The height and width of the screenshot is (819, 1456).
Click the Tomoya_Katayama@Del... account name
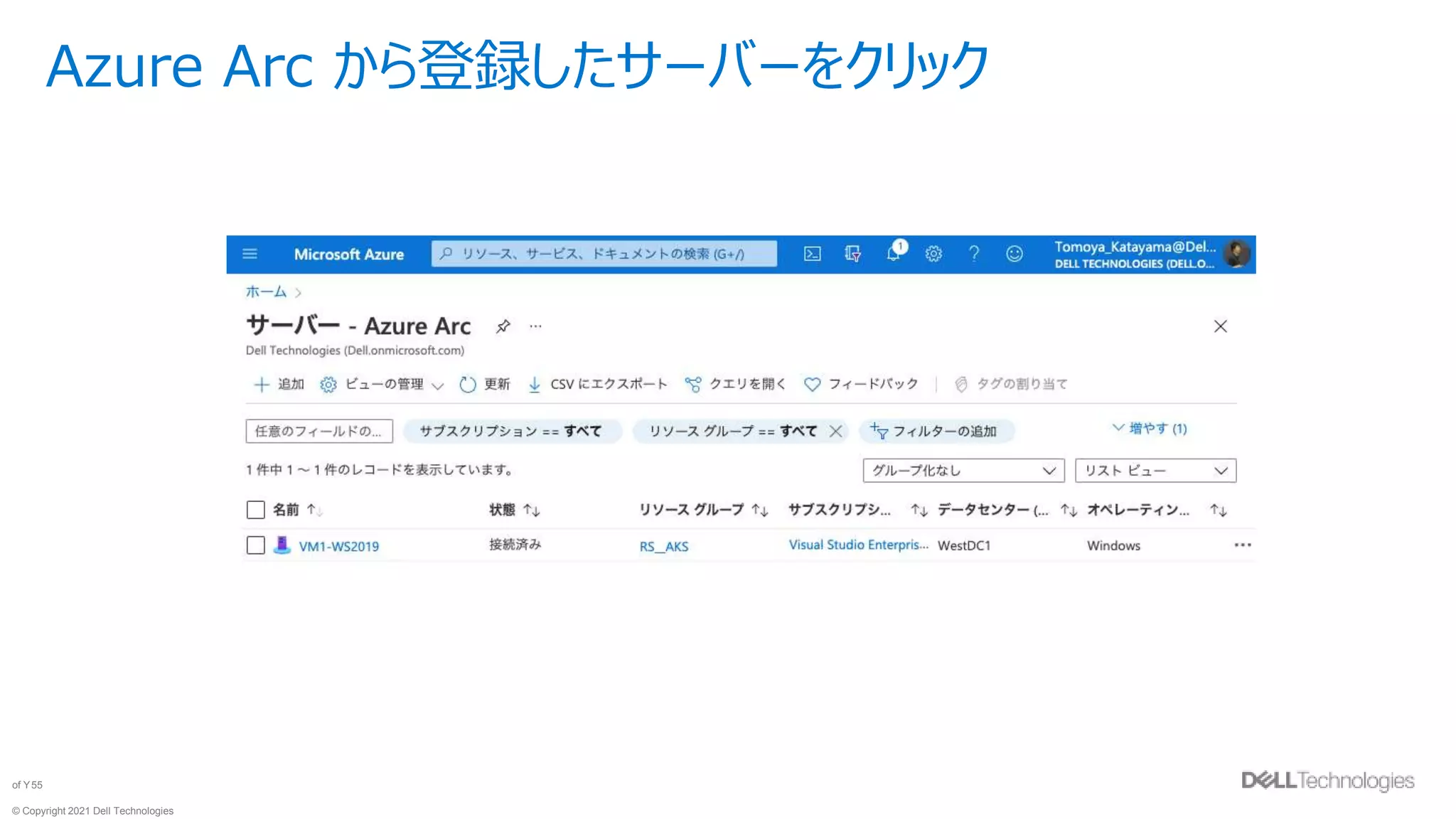[1135, 247]
